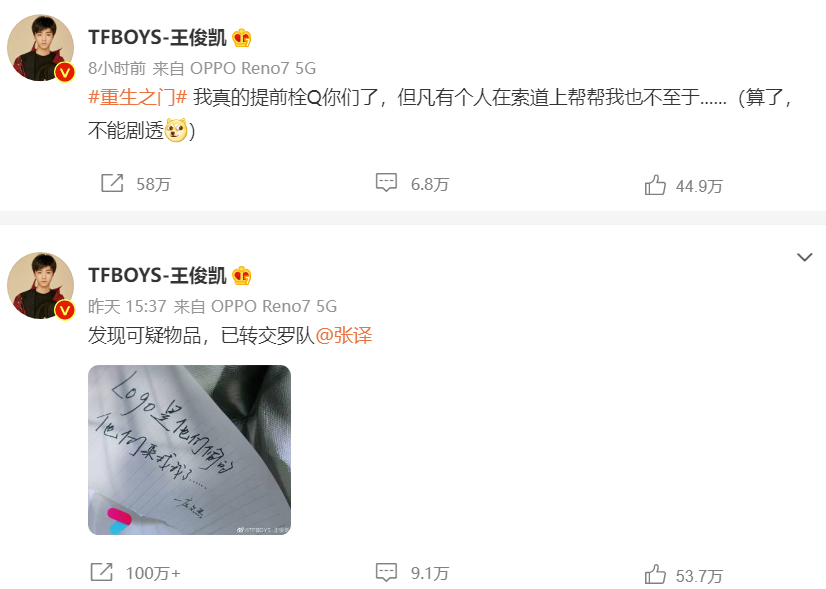826x589 pixels.
Task: Visit the @张译 mentioned profile
Action: (x=343, y=335)
